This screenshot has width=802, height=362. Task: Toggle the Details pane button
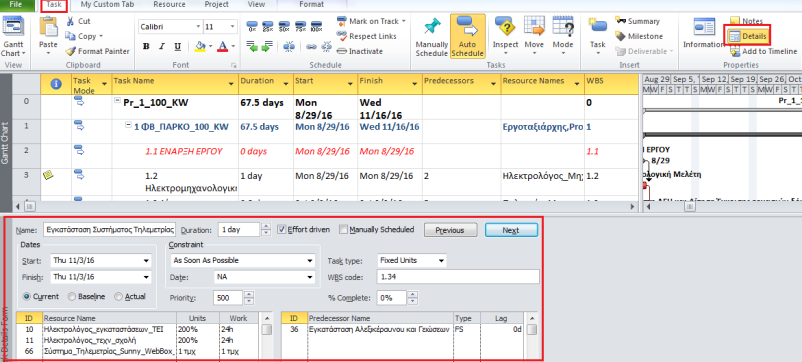(x=747, y=36)
